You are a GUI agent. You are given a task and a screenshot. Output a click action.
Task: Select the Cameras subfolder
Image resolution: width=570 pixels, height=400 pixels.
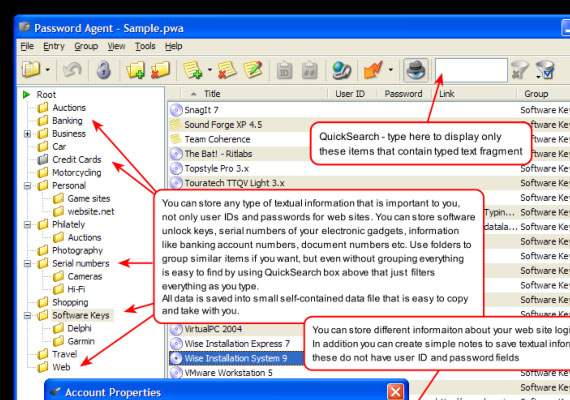(85, 276)
